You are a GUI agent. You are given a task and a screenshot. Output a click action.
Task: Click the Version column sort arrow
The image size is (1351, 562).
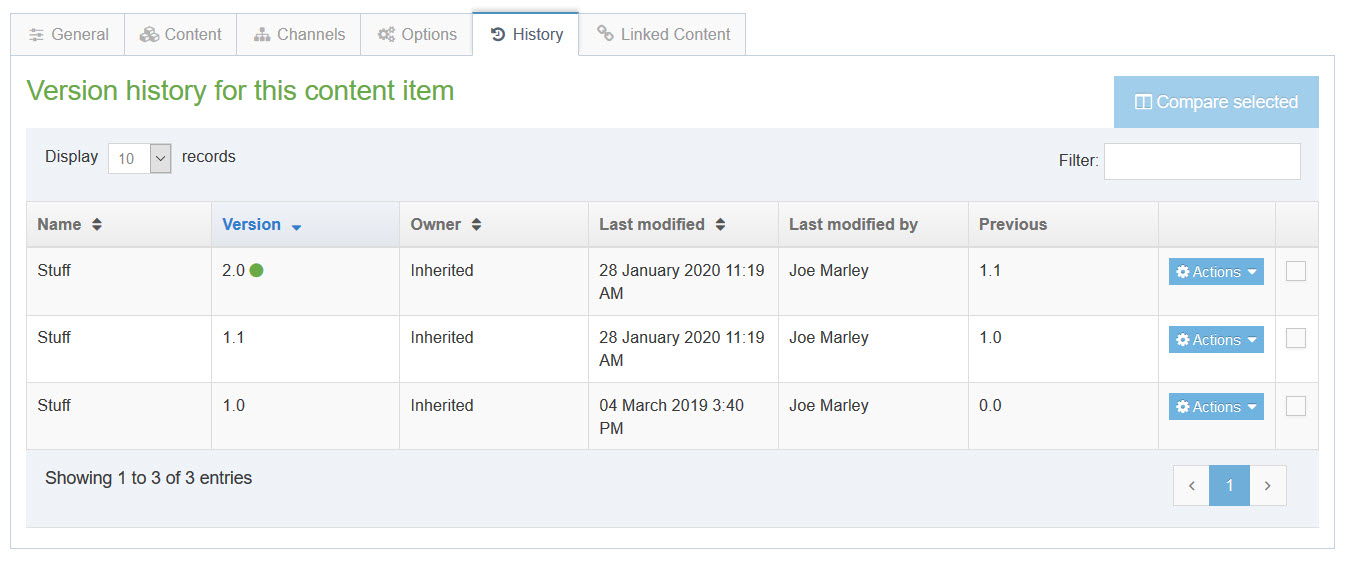[x=296, y=227]
